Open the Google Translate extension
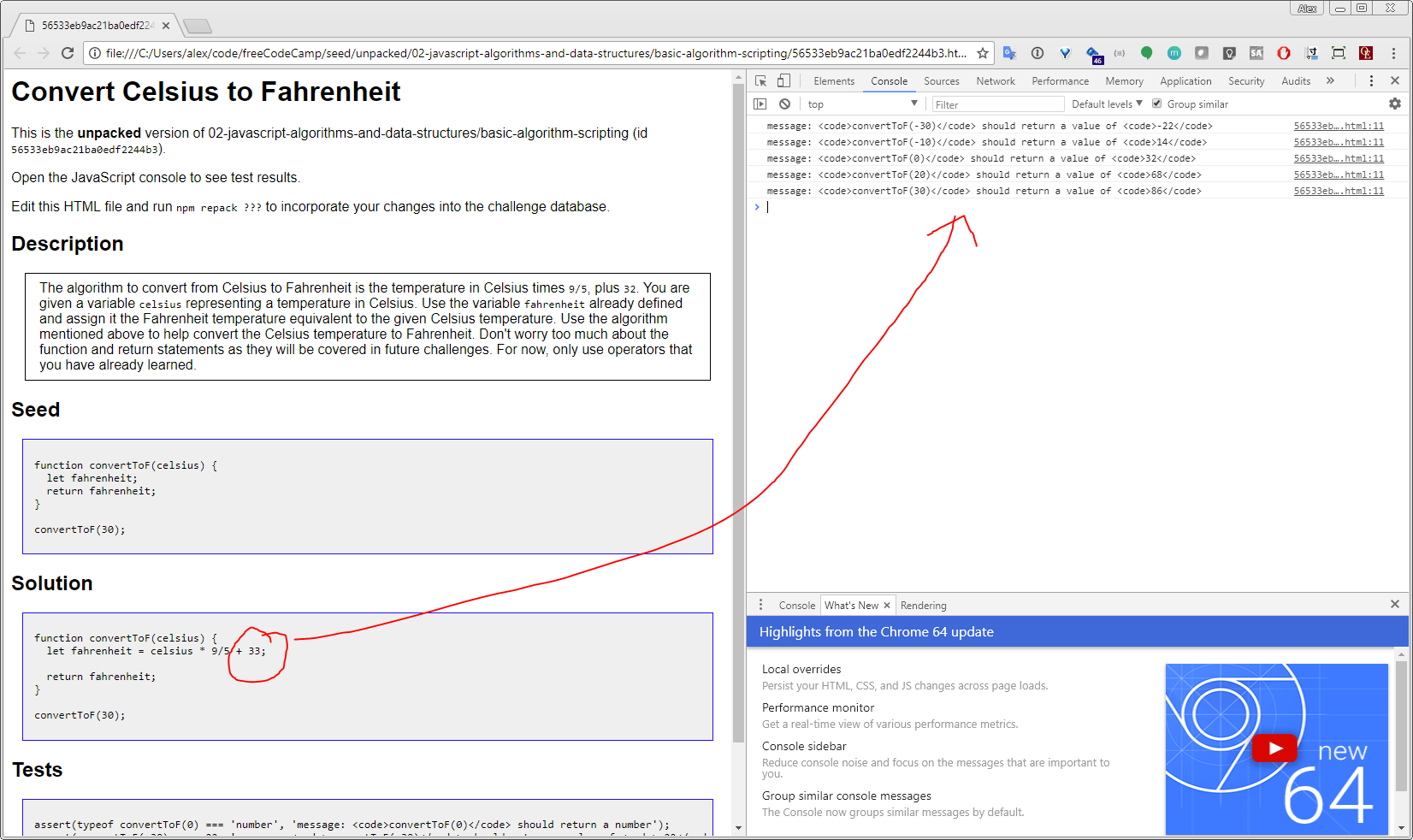The height and width of the screenshot is (840, 1413). [x=1009, y=53]
